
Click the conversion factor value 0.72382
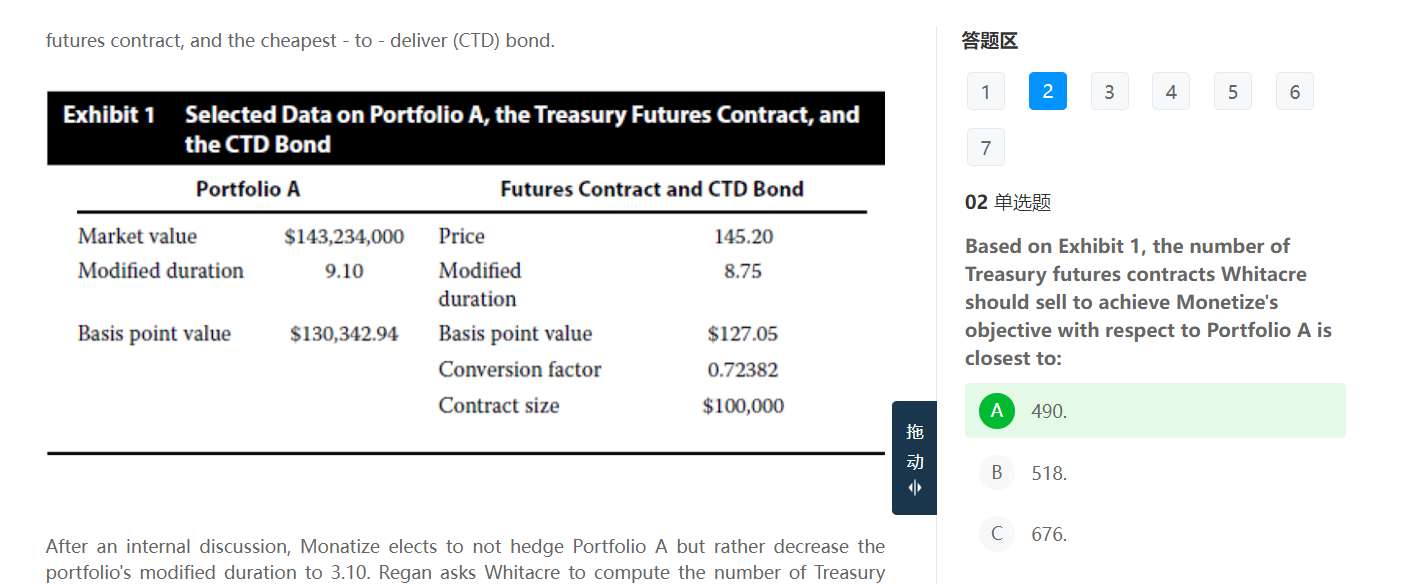[x=742, y=370]
